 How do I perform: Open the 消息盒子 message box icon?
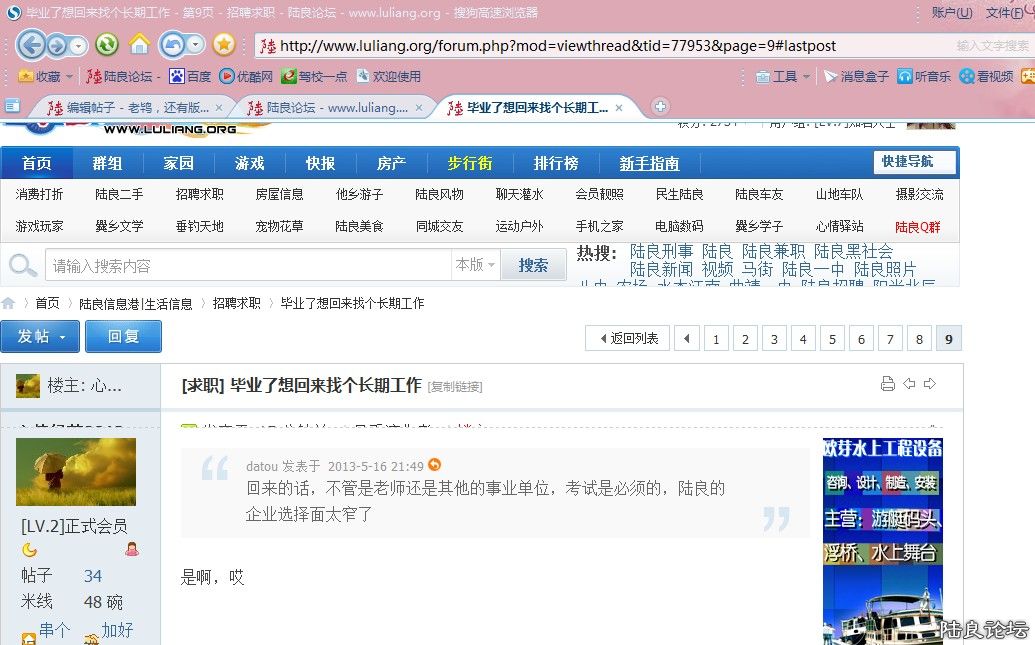pyautogui.click(x=830, y=75)
